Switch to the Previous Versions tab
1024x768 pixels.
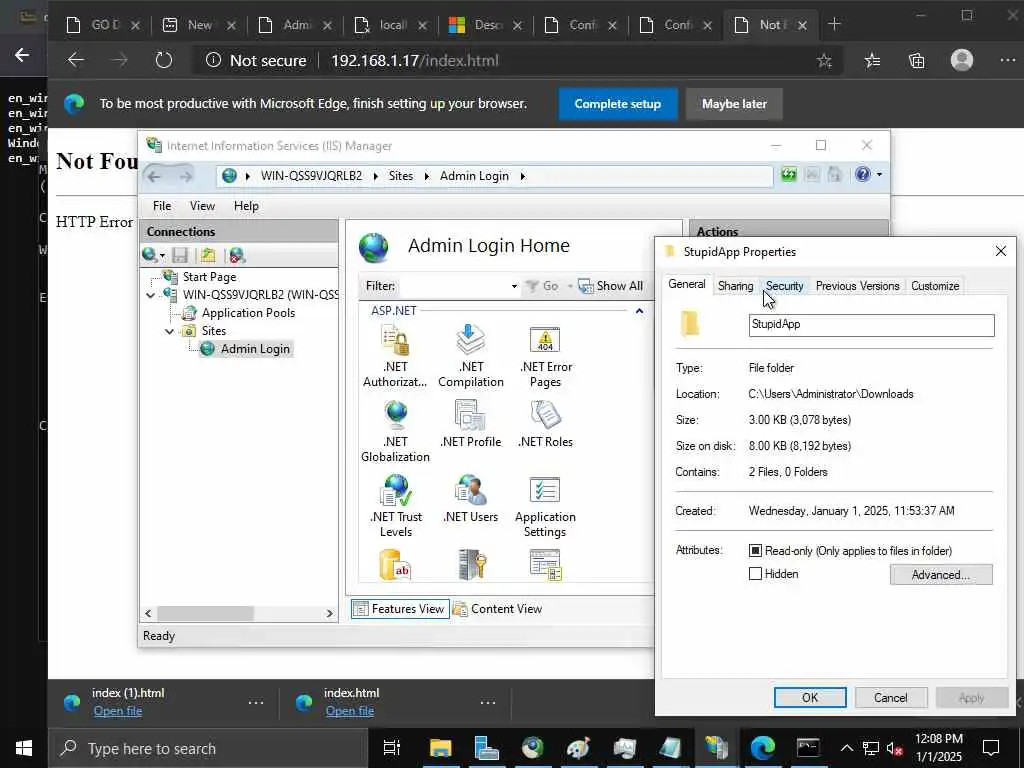(x=857, y=286)
